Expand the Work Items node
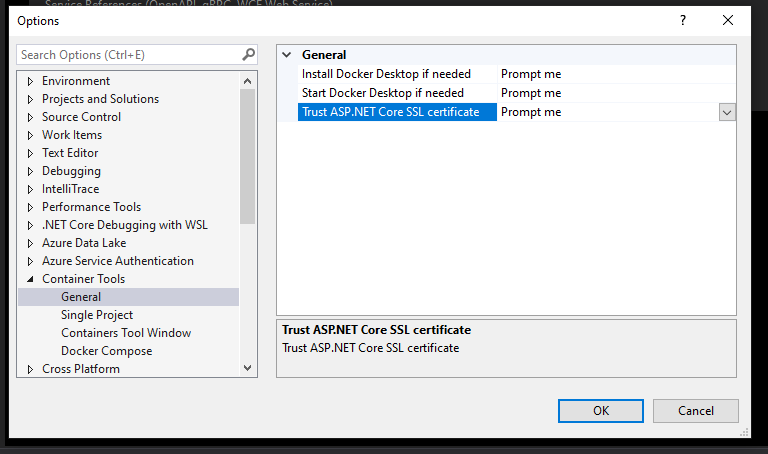This screenshot has height=454, width=768. point(30,135)
